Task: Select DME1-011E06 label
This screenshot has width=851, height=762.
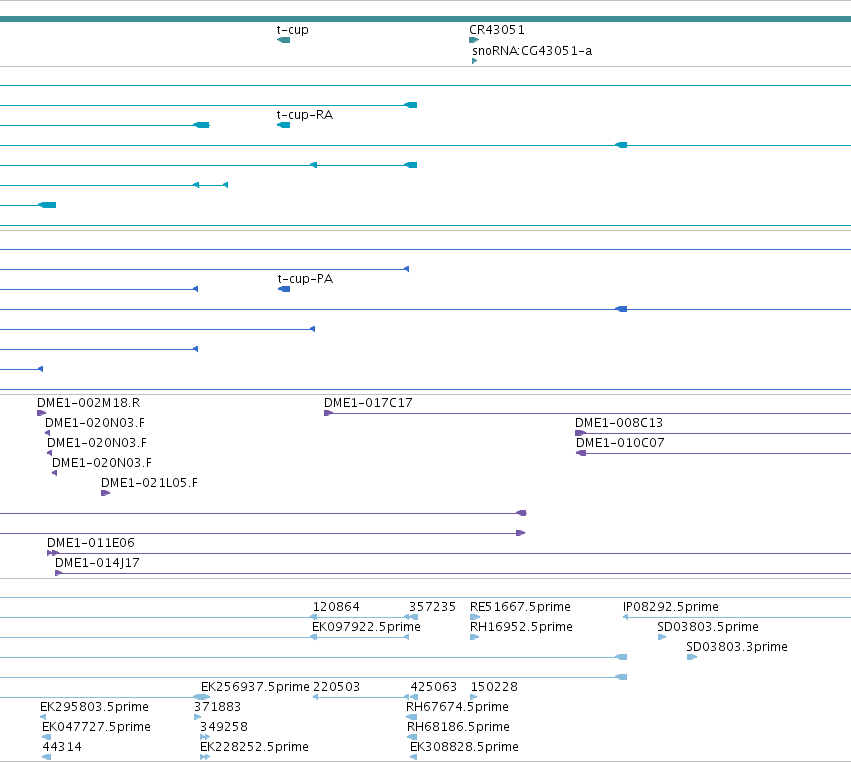Action: click(x=91, y=543)
